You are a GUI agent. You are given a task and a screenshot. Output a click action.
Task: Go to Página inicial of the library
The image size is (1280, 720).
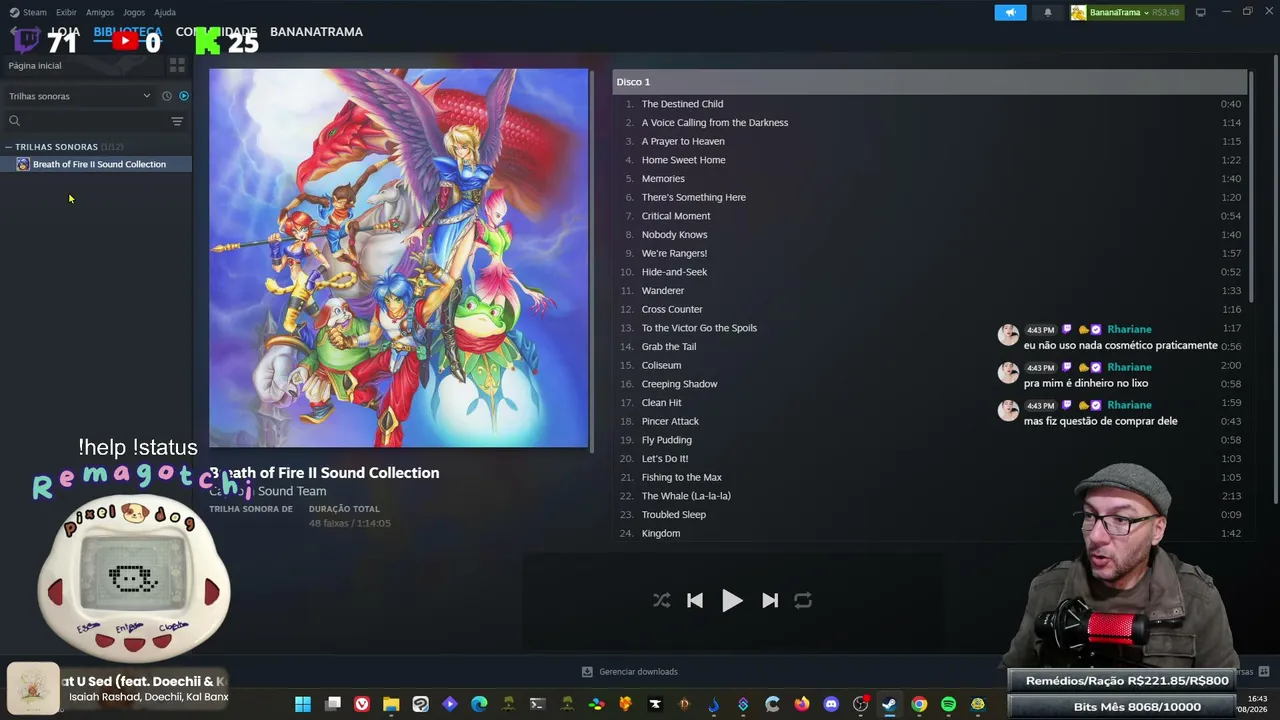[x=35, y=66]
